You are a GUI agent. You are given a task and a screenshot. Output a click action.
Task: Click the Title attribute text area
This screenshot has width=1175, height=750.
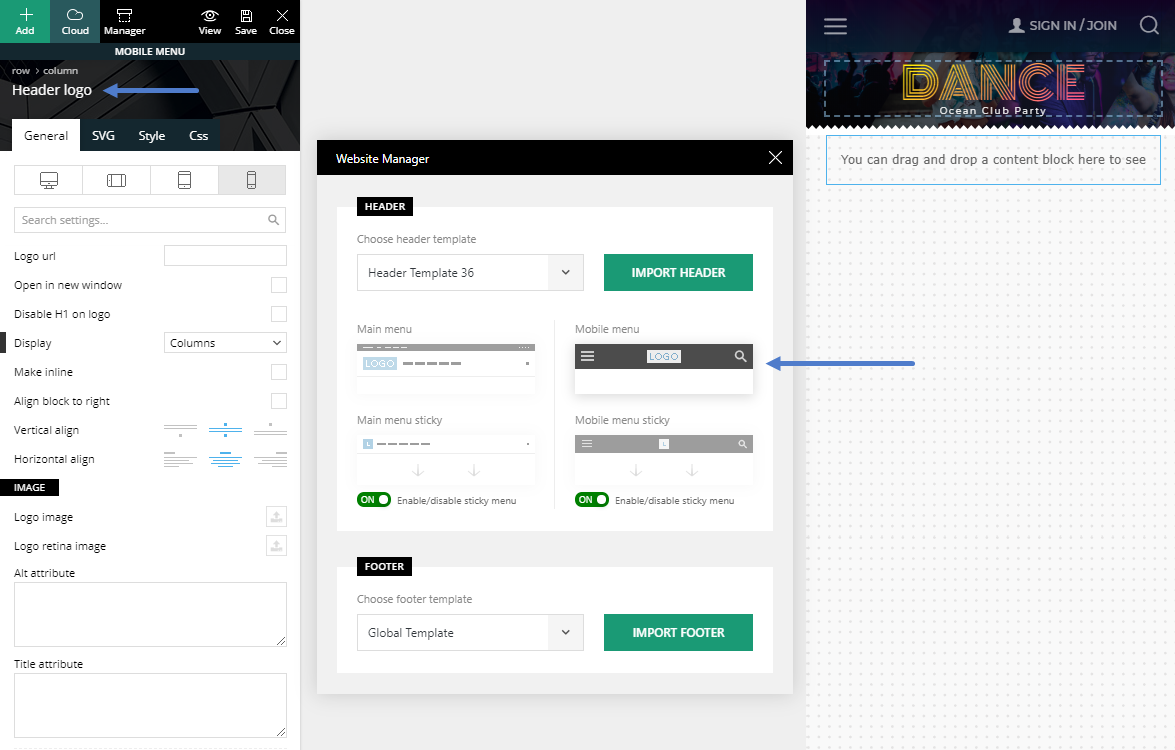150,705
